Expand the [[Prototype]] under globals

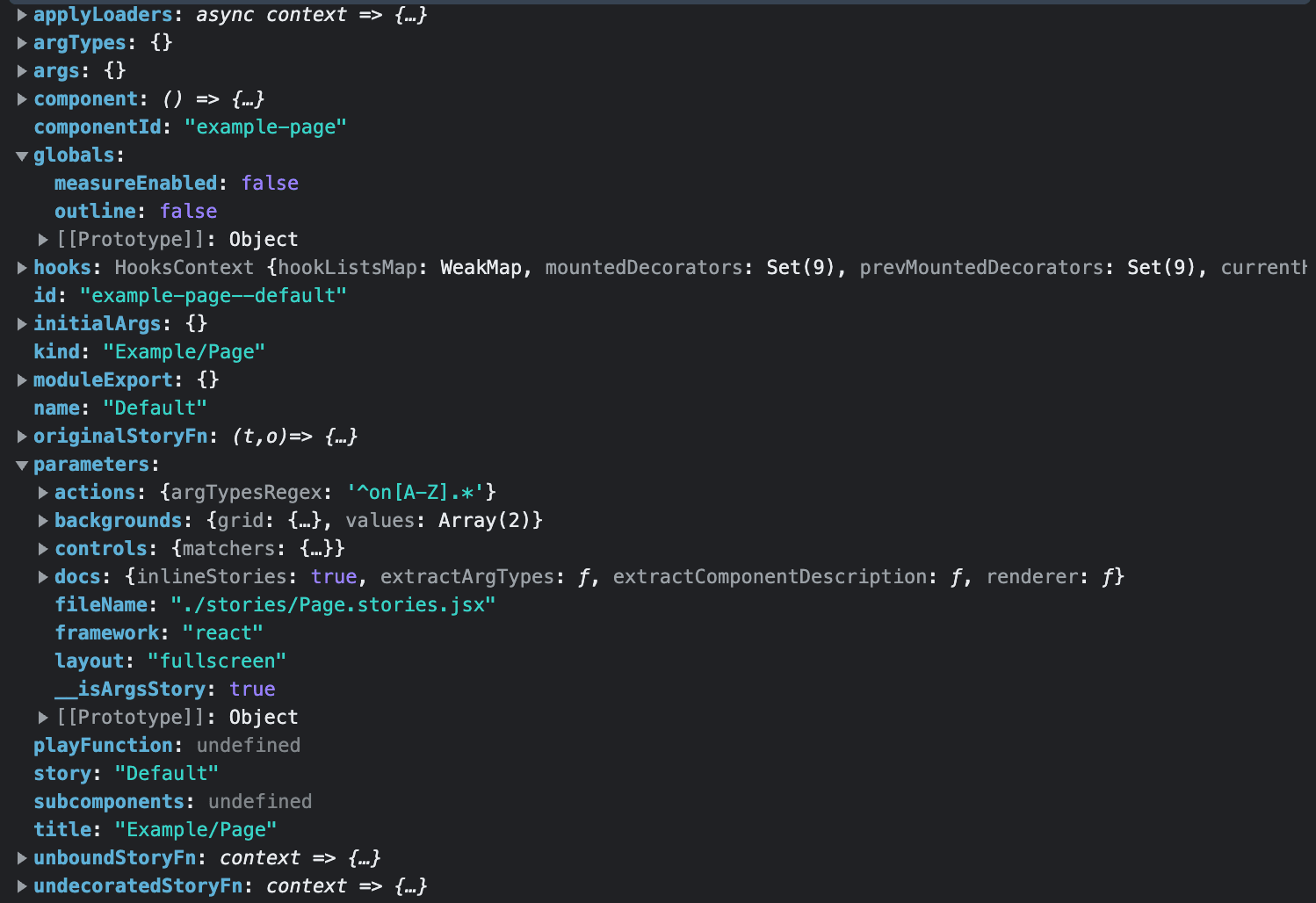(x=42, y=238)
